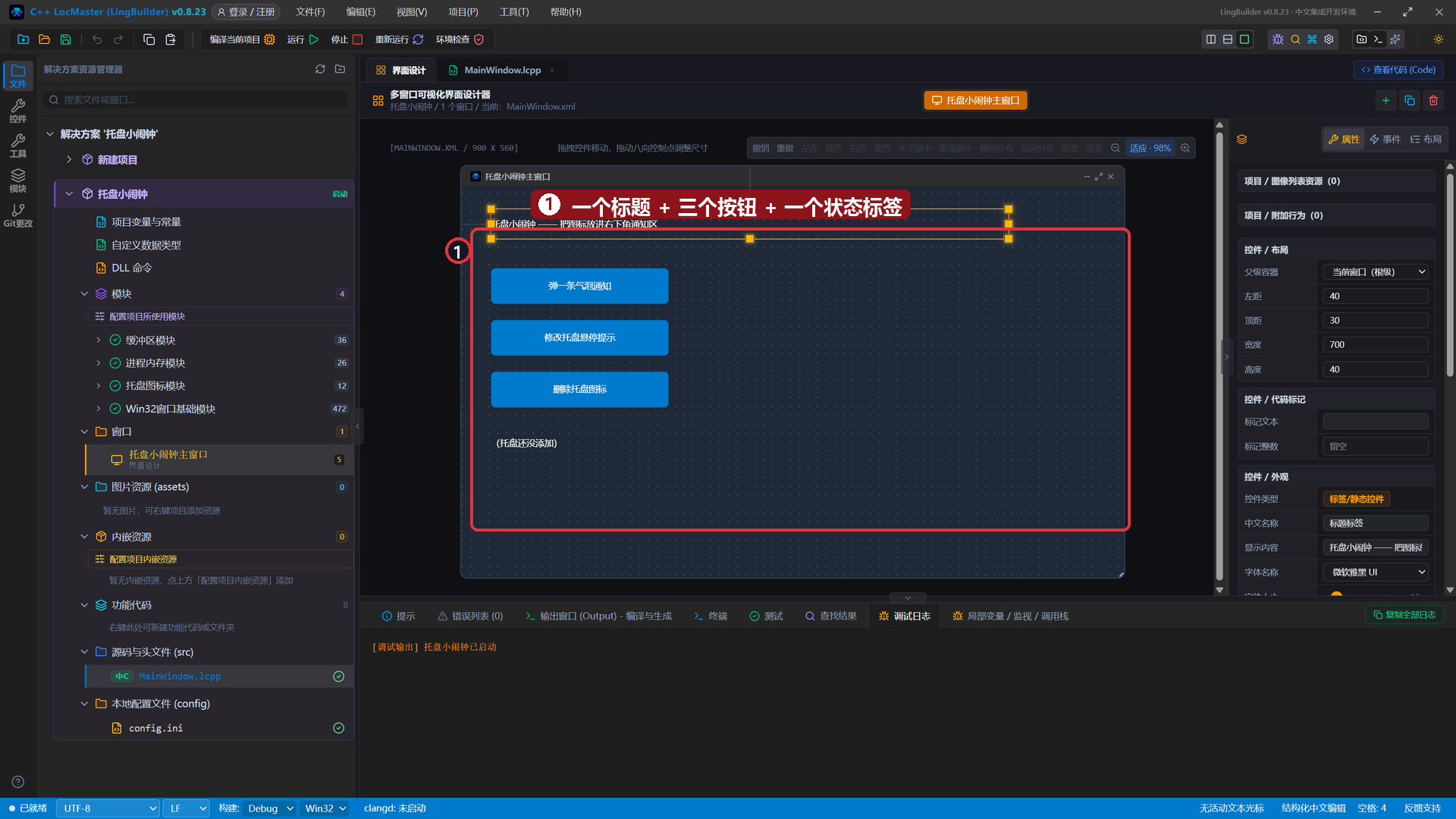This screenshot has width=1456, height=819.
Task: Open the Git更改 sidebar panel
Action: pyautogui.click(x=18, y=215)
